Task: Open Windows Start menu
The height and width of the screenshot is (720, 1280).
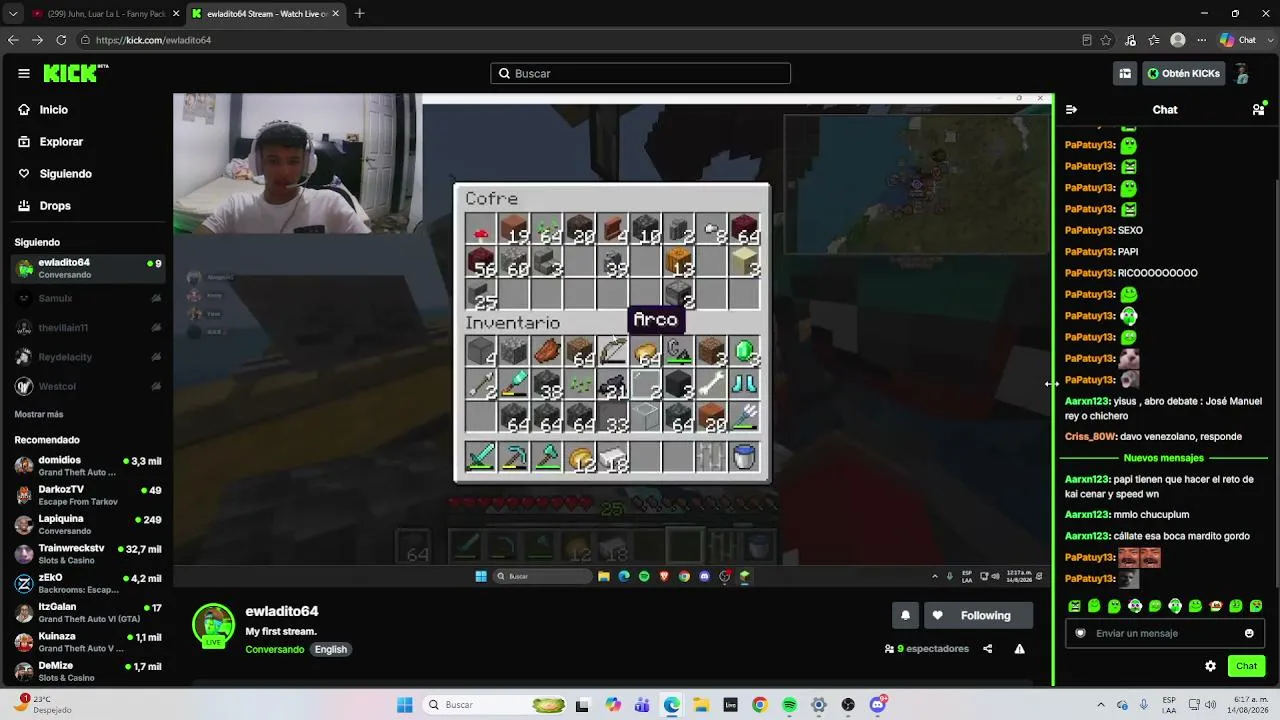Action: click(405, 705)
